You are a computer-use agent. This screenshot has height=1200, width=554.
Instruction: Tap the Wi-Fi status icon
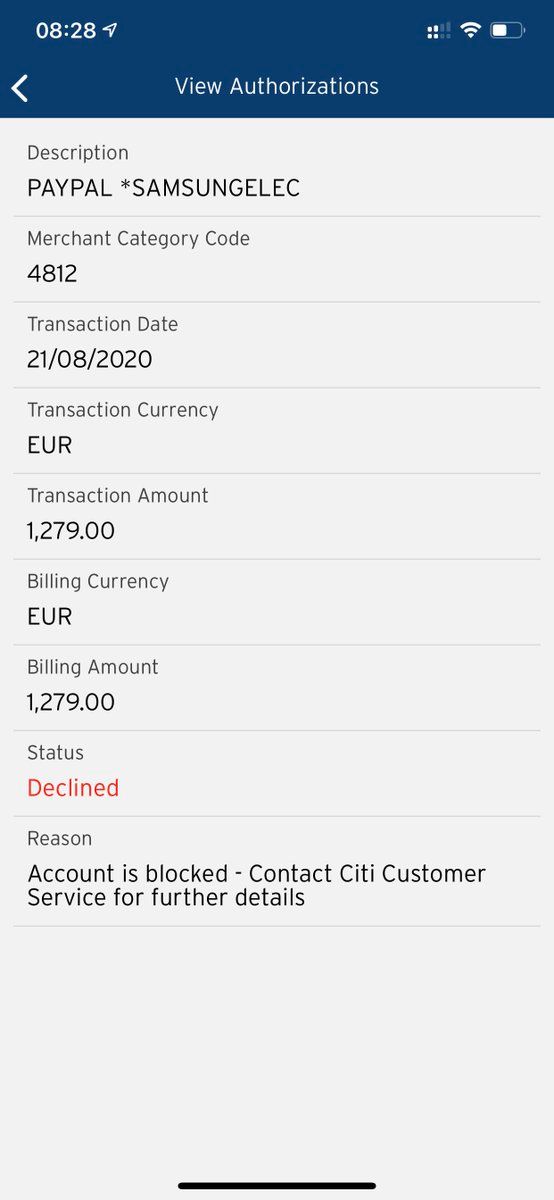(x=470, y=31)
